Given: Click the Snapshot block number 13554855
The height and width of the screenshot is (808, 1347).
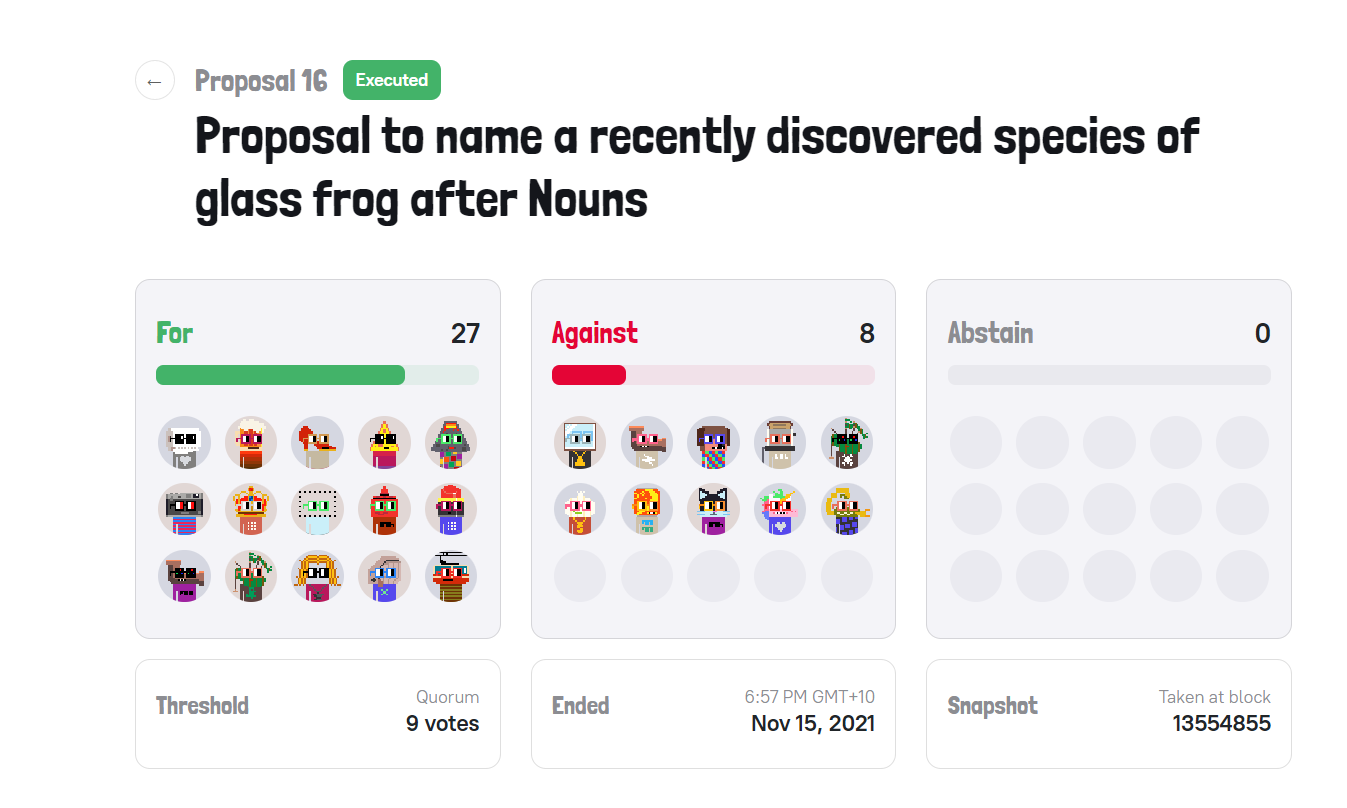Looking at the screenshot, I should pos(1221,723).
